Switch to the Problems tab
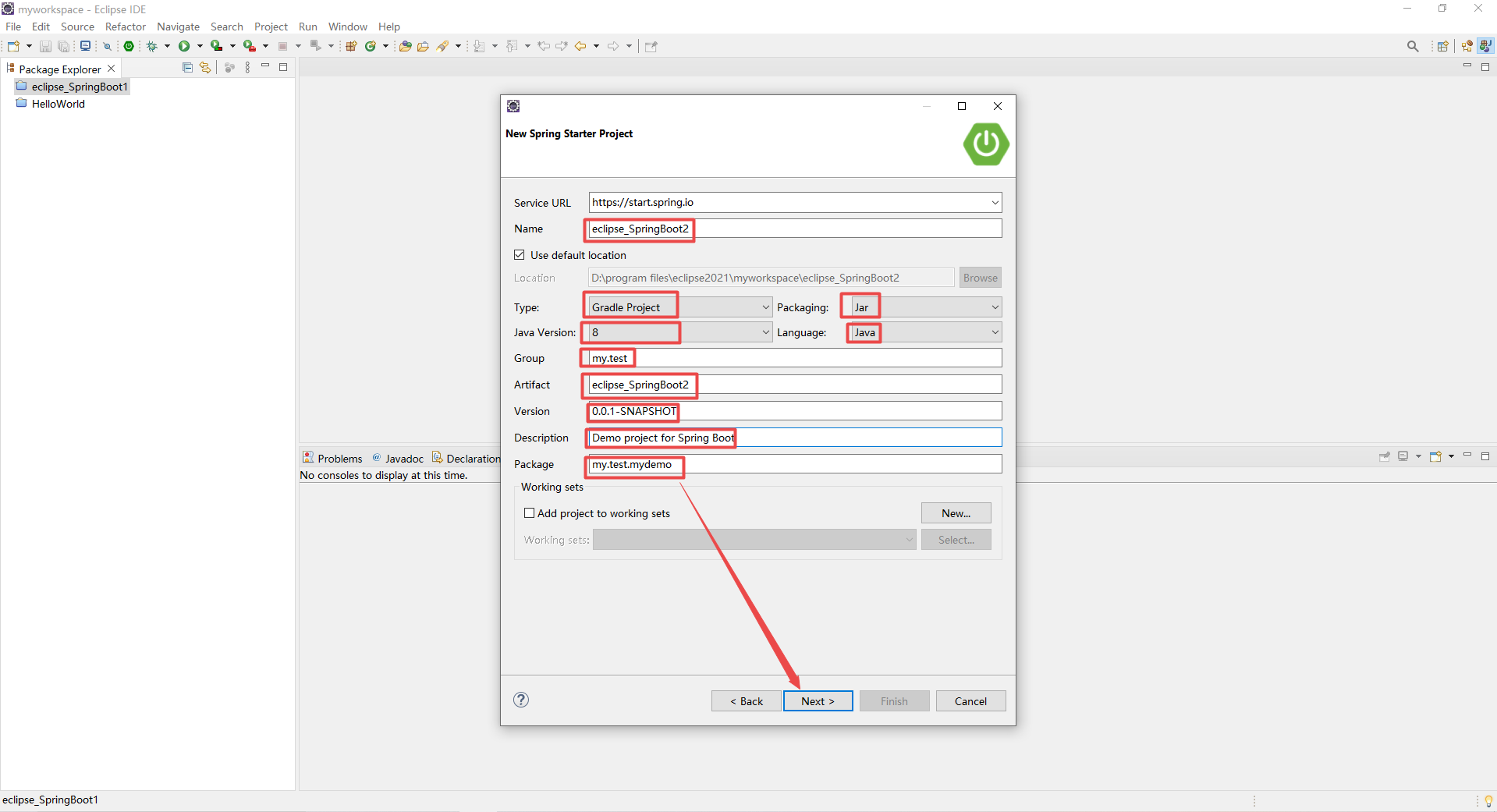This screenshot has width=1497, height=812. tap(333, 459)
